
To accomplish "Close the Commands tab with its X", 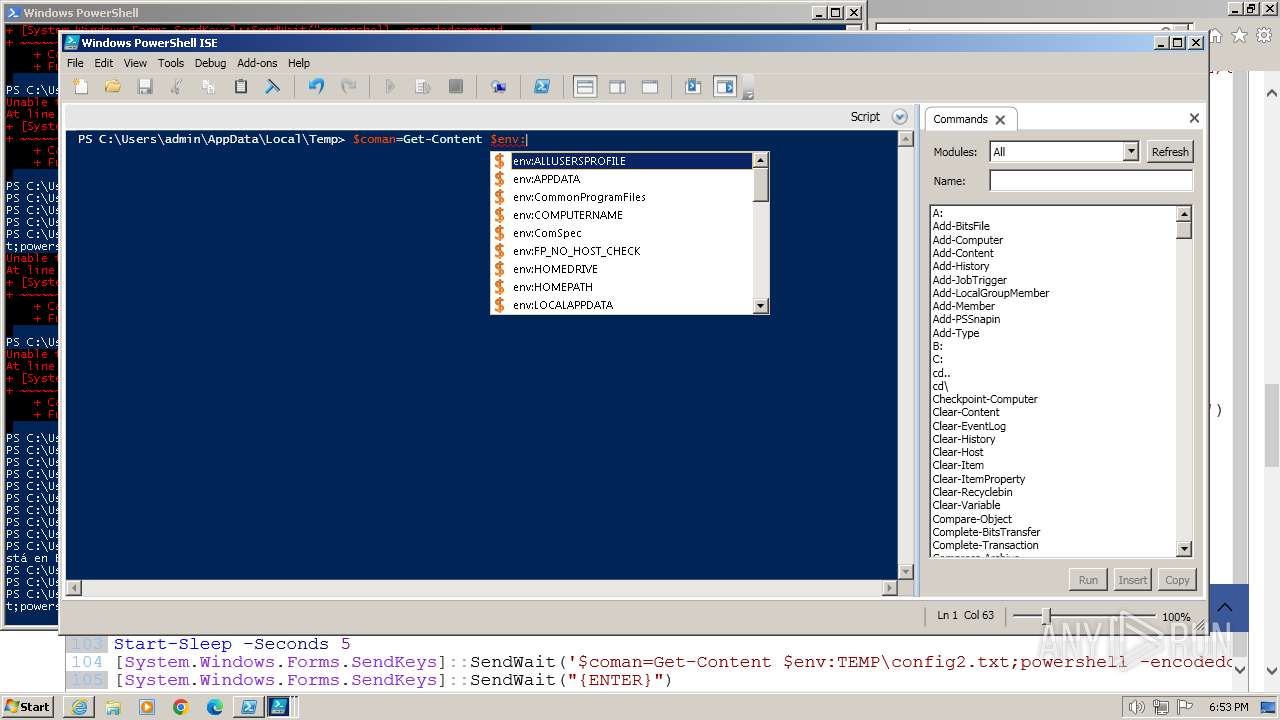I will [x=1000, y=120].
